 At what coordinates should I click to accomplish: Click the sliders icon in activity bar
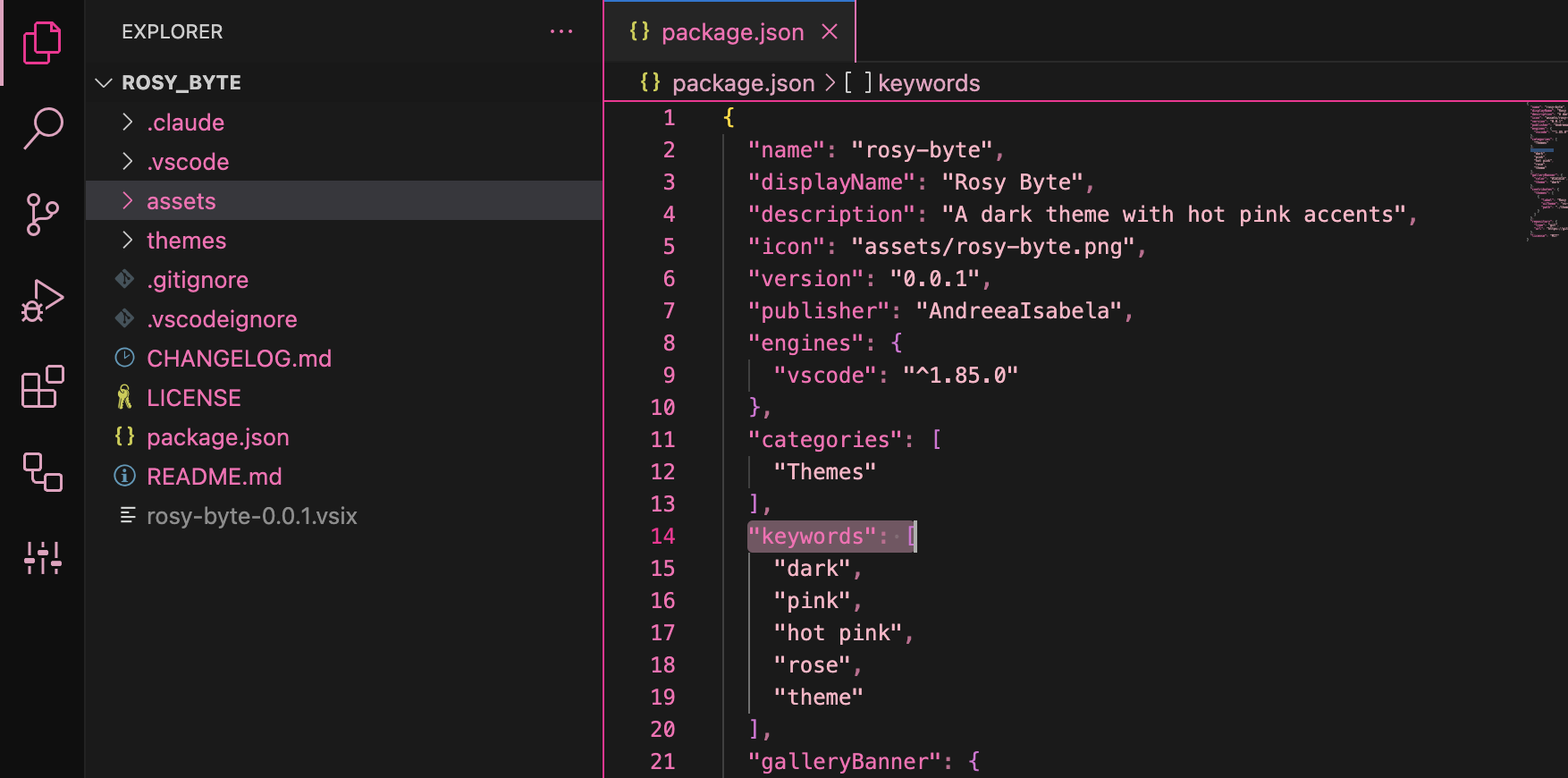coord(42,558)
